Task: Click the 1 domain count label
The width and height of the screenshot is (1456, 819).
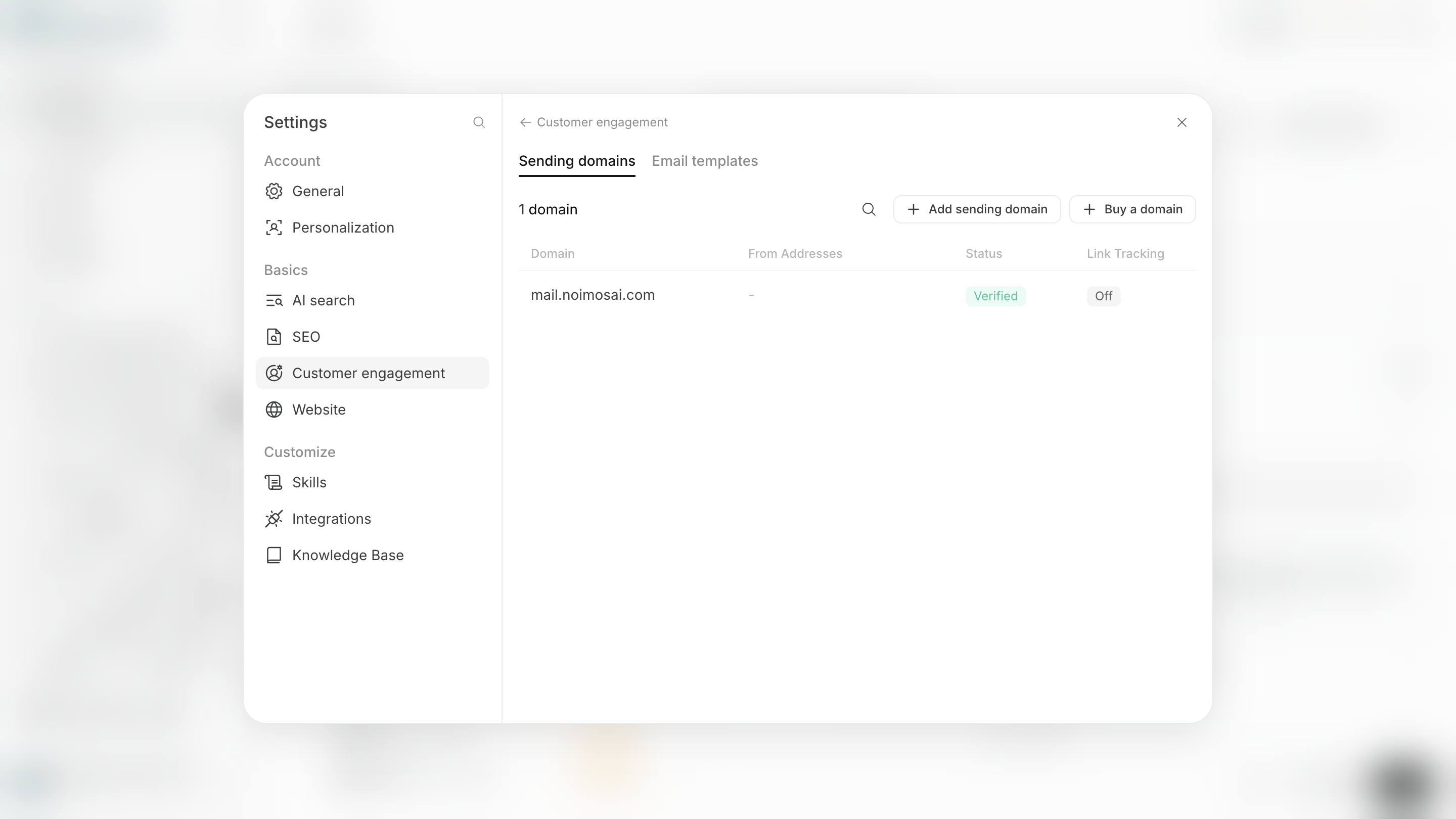Action: [x=548, y=210]
